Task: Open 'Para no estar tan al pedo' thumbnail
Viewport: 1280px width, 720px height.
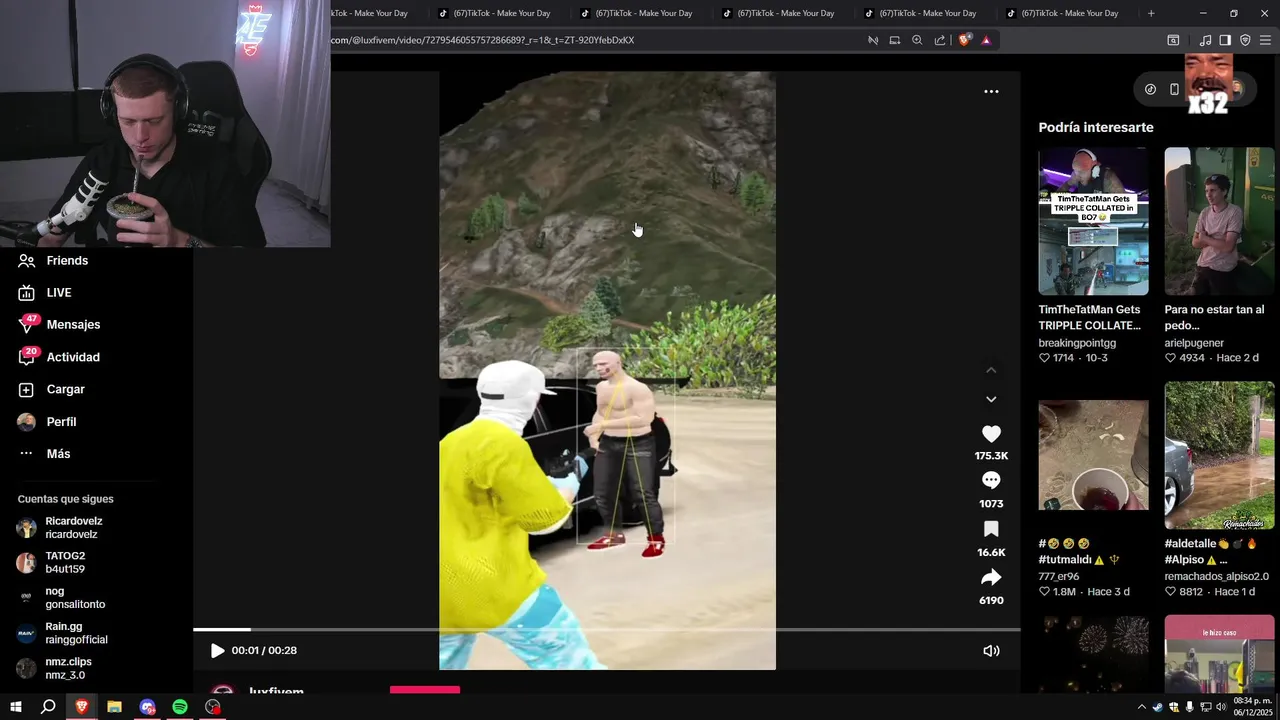Action: point(1219,222)
